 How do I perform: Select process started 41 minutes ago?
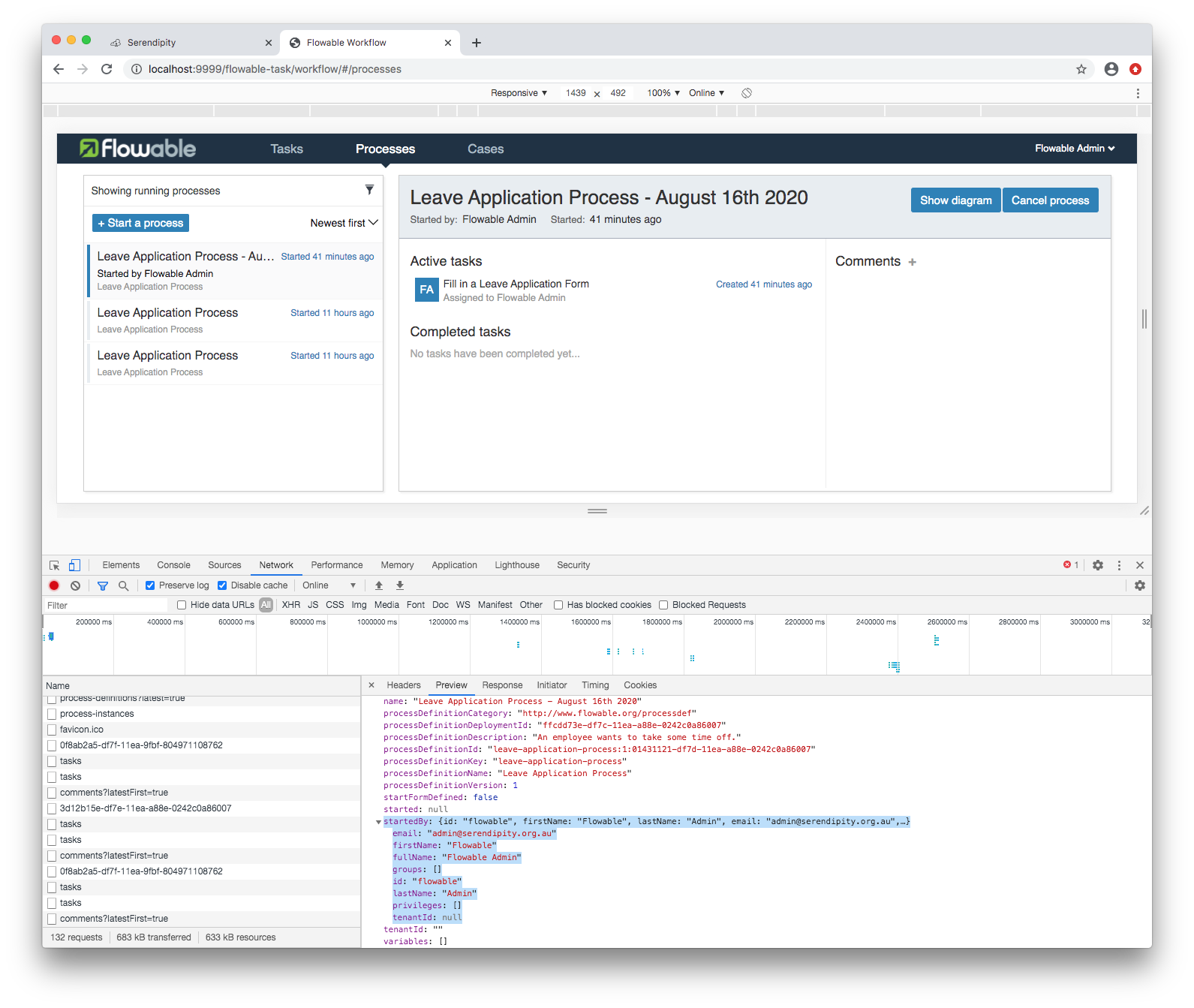(x=236, y=270)
